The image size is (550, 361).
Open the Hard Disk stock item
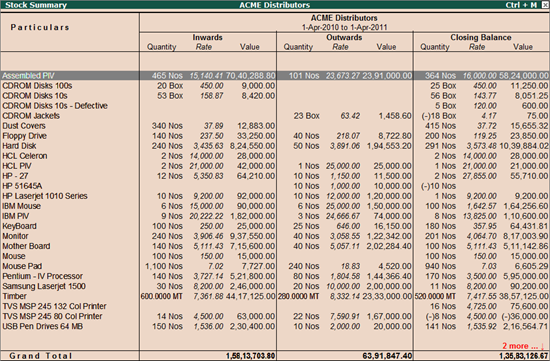click(19, 146)
